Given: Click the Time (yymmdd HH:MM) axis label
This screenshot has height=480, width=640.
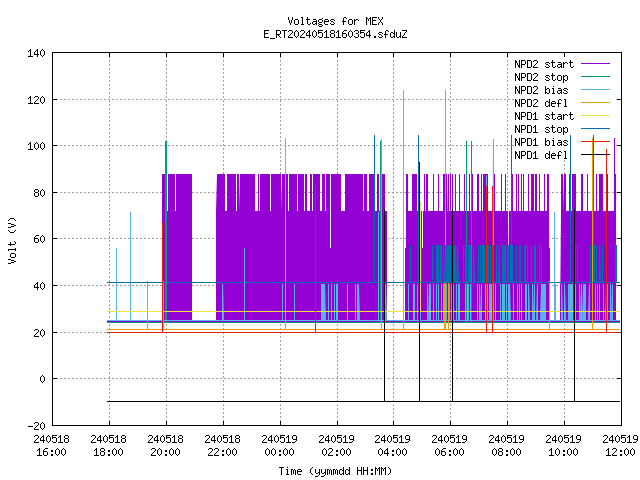Looking at the screenshot, I should (335, 471).
